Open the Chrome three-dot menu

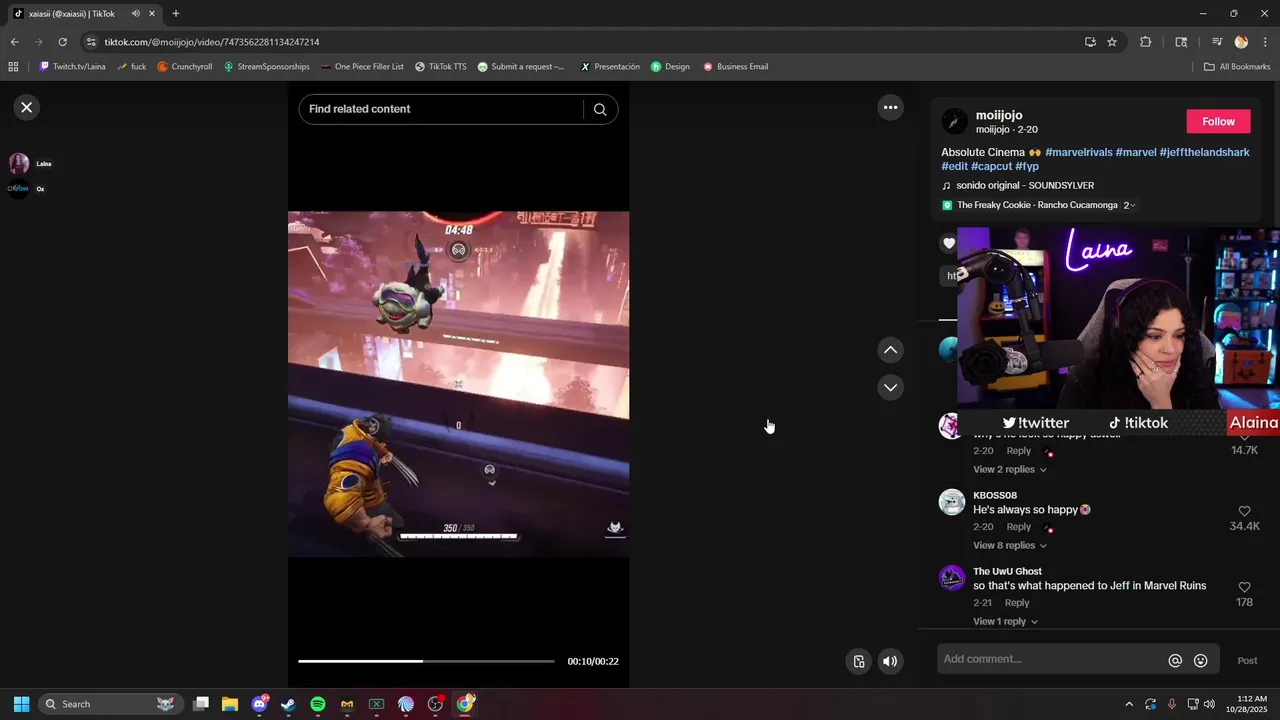pos(1265,42)
